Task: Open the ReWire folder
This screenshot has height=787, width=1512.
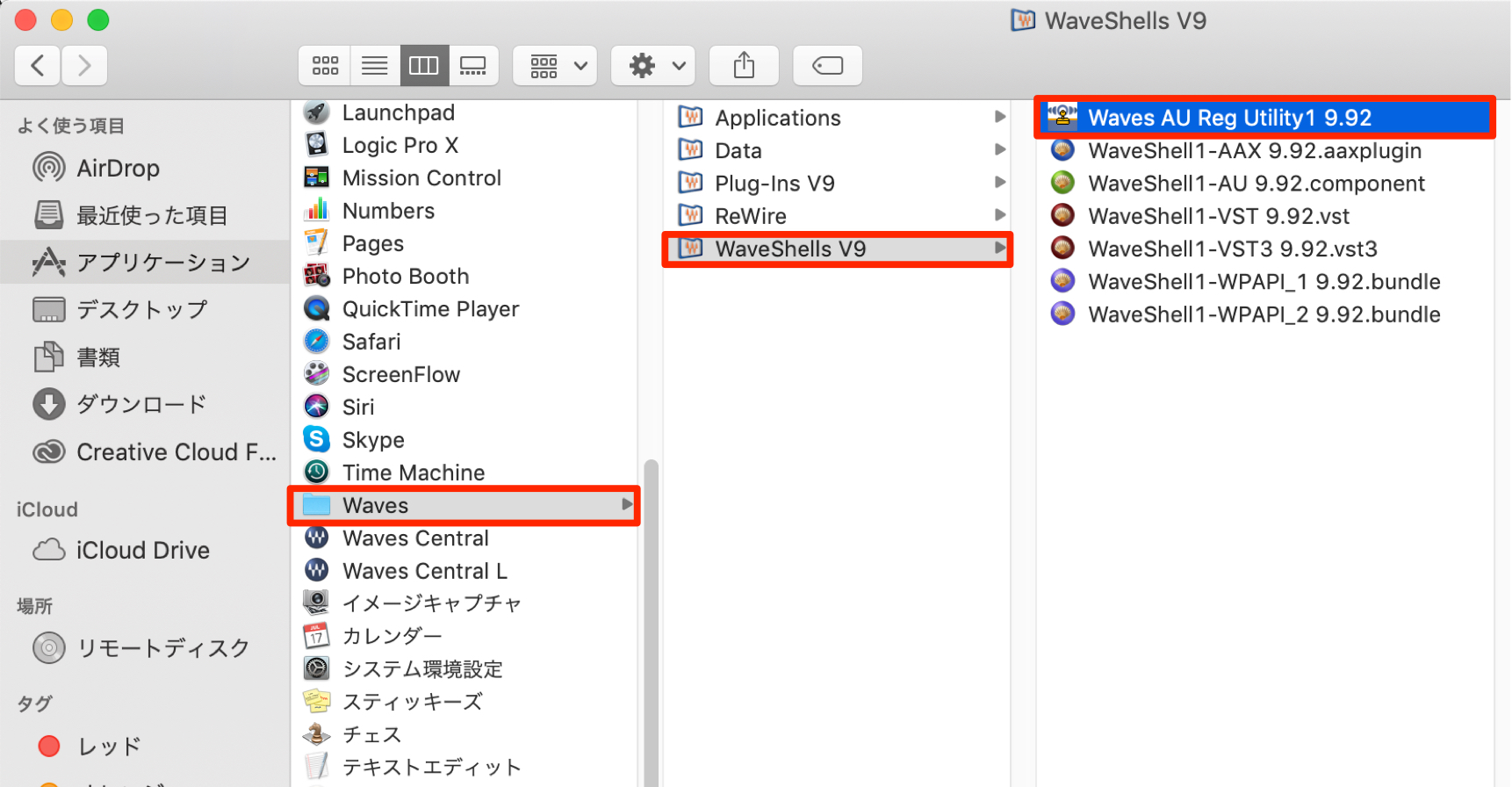Action: point(837,215)
